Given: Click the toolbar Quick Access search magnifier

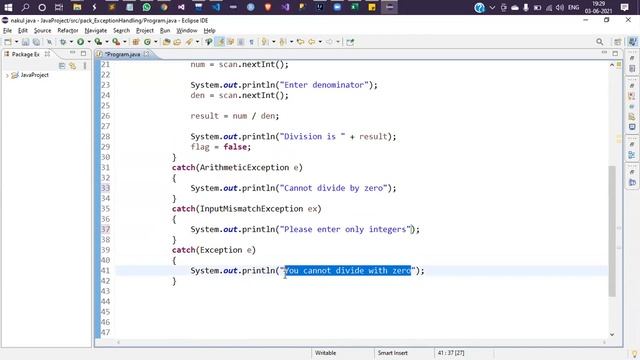Looking at the screenshot, I should [x=600, y=42].
